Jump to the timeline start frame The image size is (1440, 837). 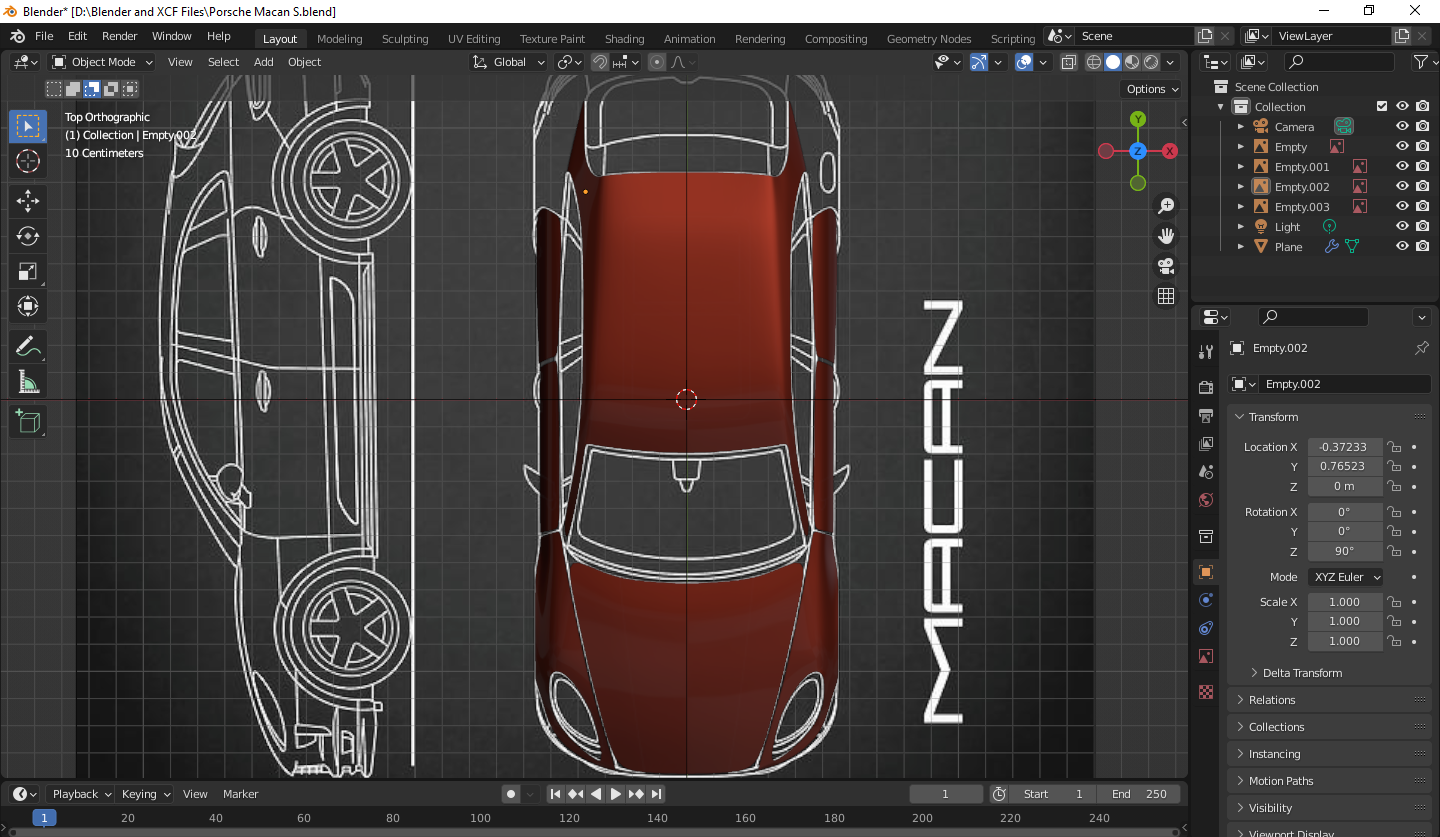[x=556, y=794]
